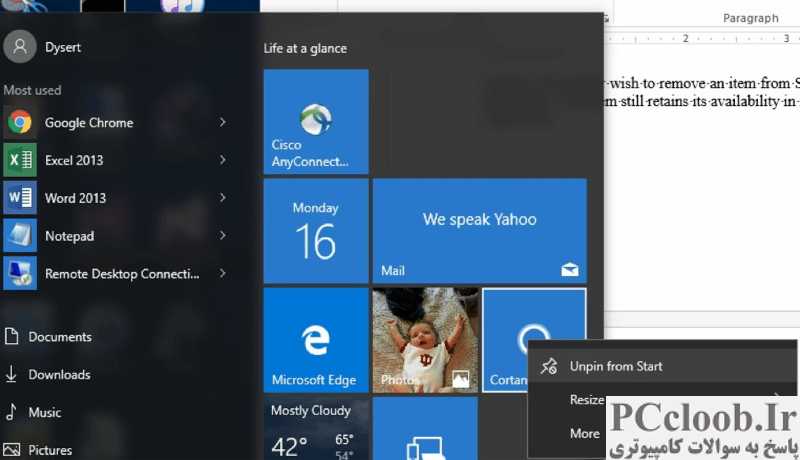Open the Photos tile with baby picture
The height and width of the screenshot is (460, 800).
426,340
